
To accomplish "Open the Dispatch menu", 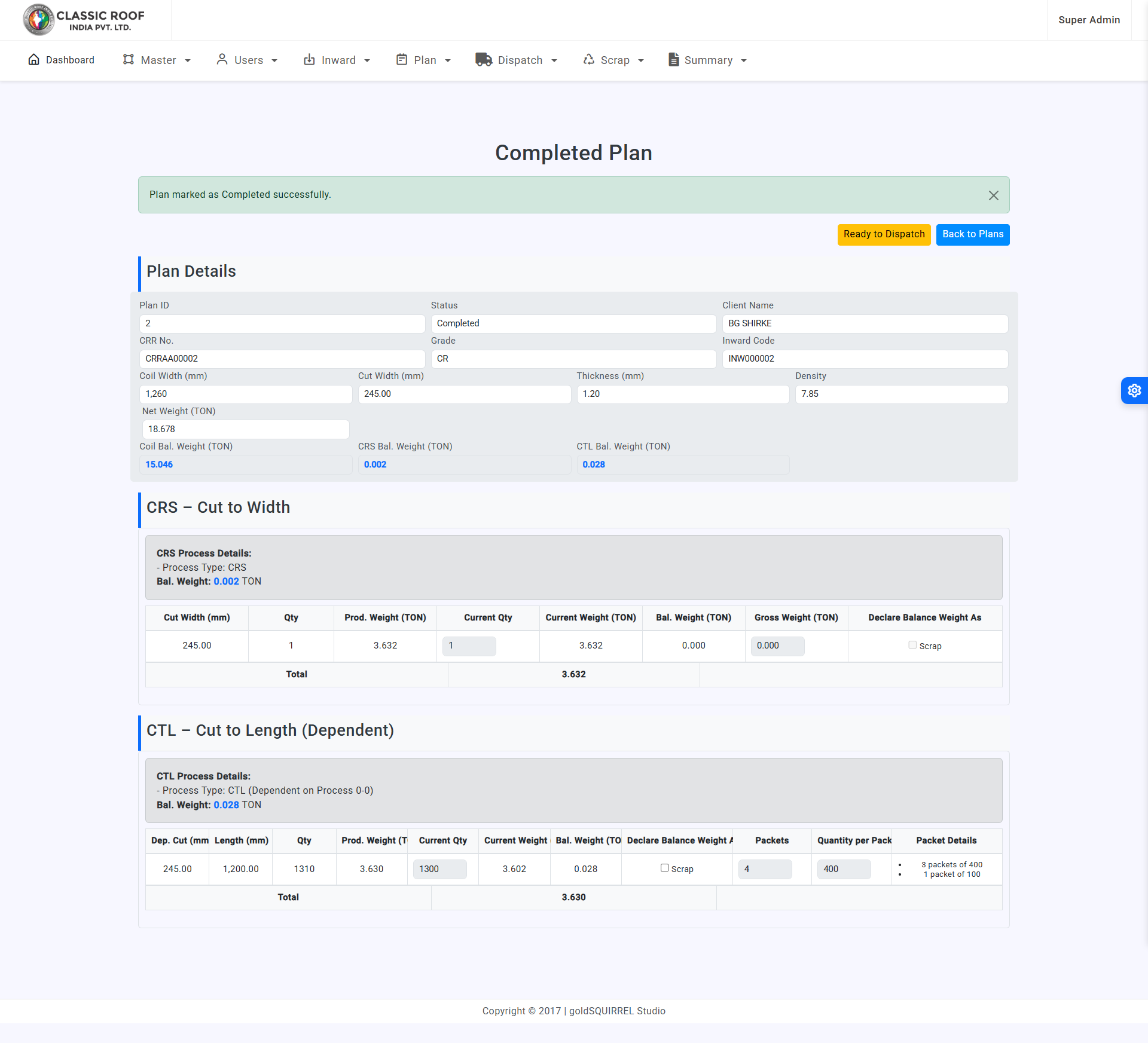I will (520, 60).
